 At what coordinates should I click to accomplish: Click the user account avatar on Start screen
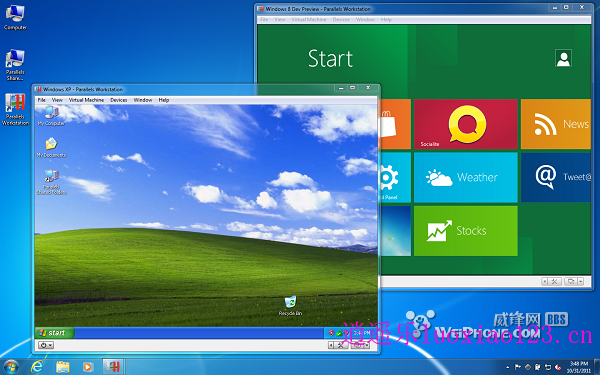(x=563, y=58)
